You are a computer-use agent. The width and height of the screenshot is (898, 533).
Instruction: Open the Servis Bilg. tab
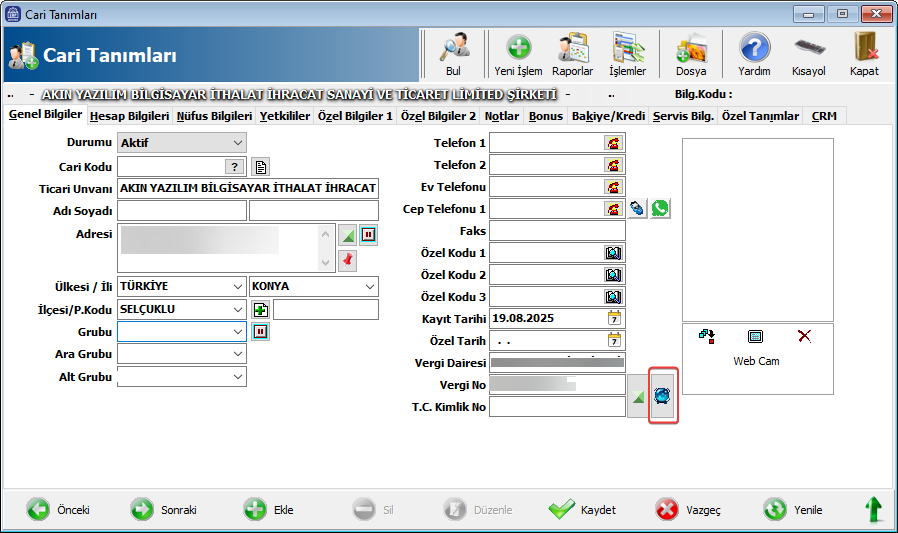pyautogui.click(x=683, y=116)
